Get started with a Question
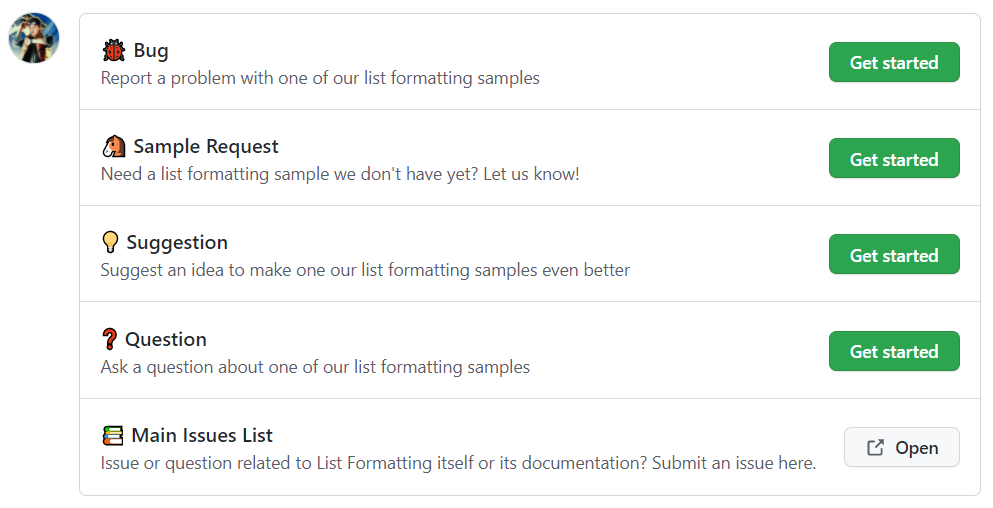The image size is (993, 508). [x=894, y=351]
